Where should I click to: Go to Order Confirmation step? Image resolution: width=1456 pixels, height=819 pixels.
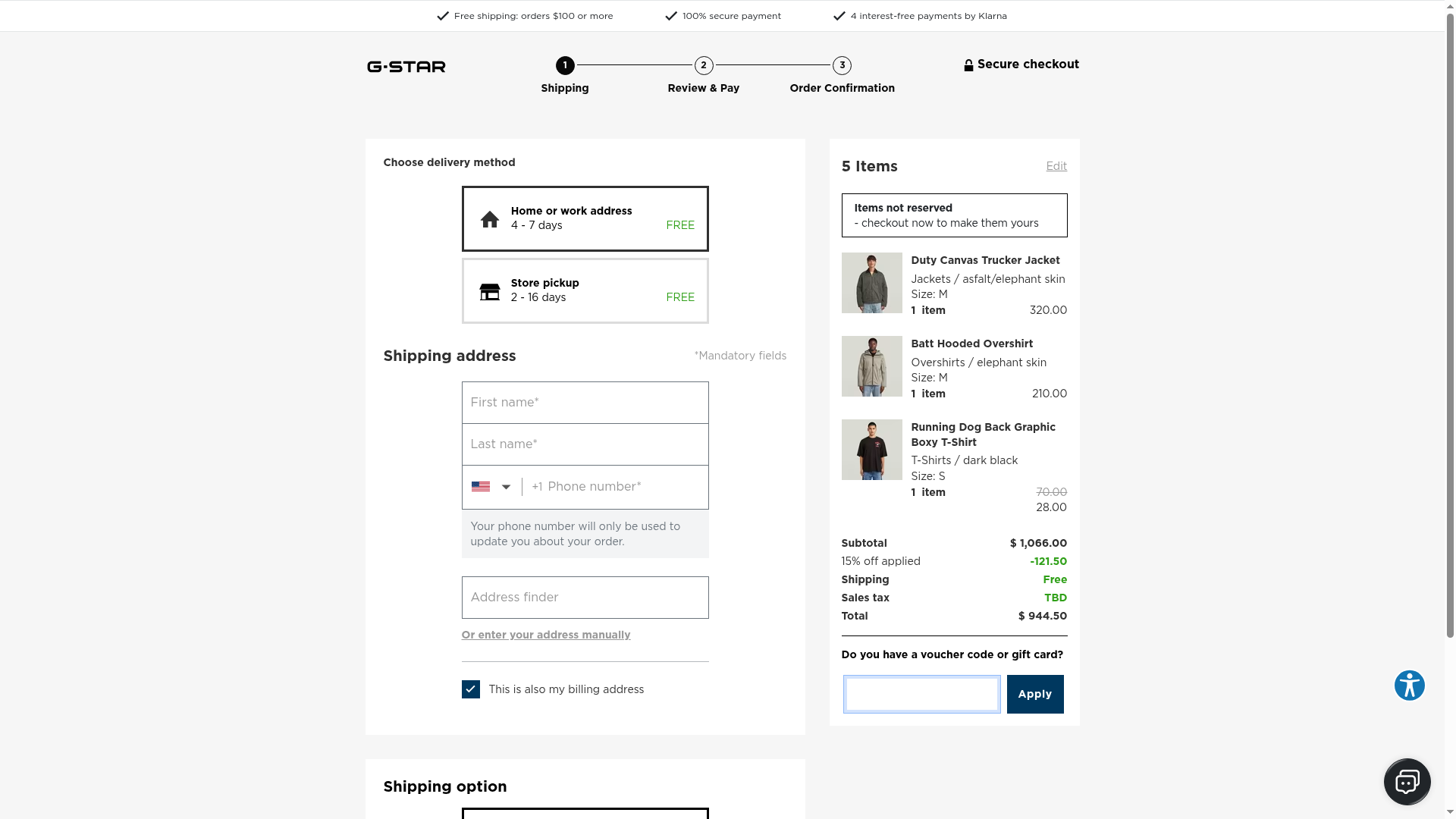click(x=842, y=66)
